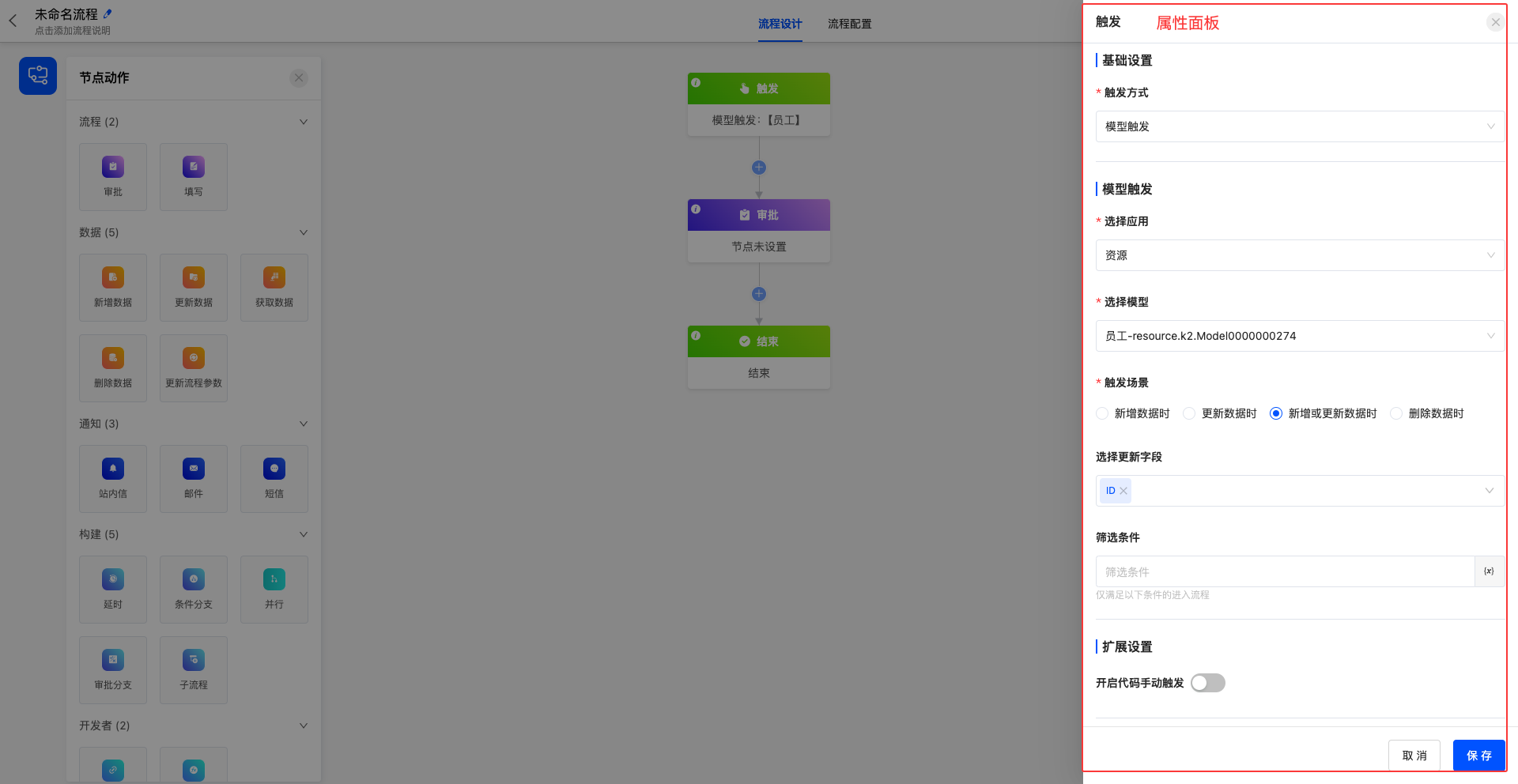Image resolution: width=1518 pixels, height=784 pixels.
Task: Open the 触发方式 dropdown showing 模型触发
Action: [x=1299, y=126]
